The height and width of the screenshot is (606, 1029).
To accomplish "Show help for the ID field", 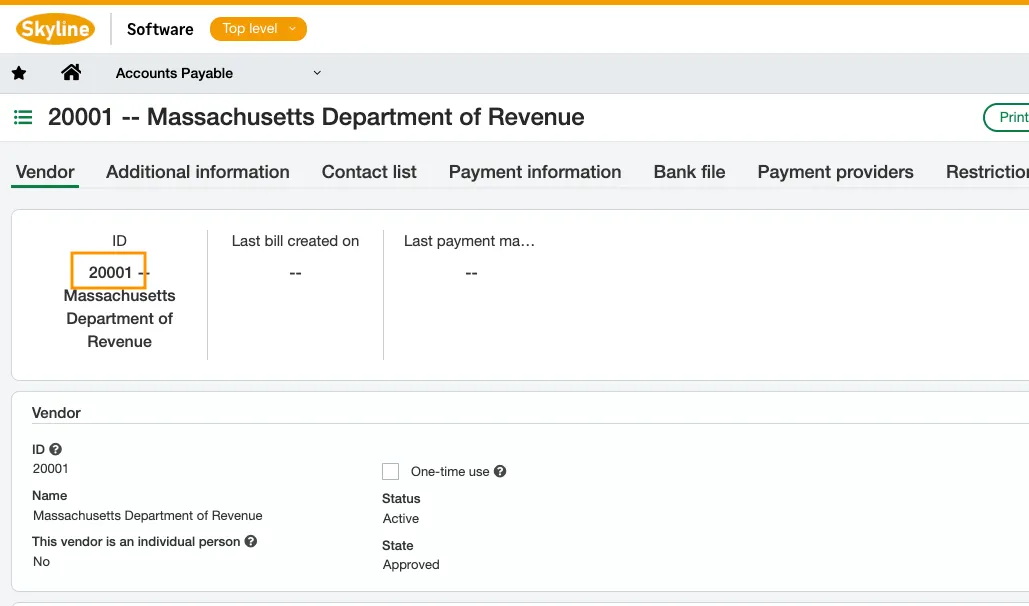I will 56,449.
